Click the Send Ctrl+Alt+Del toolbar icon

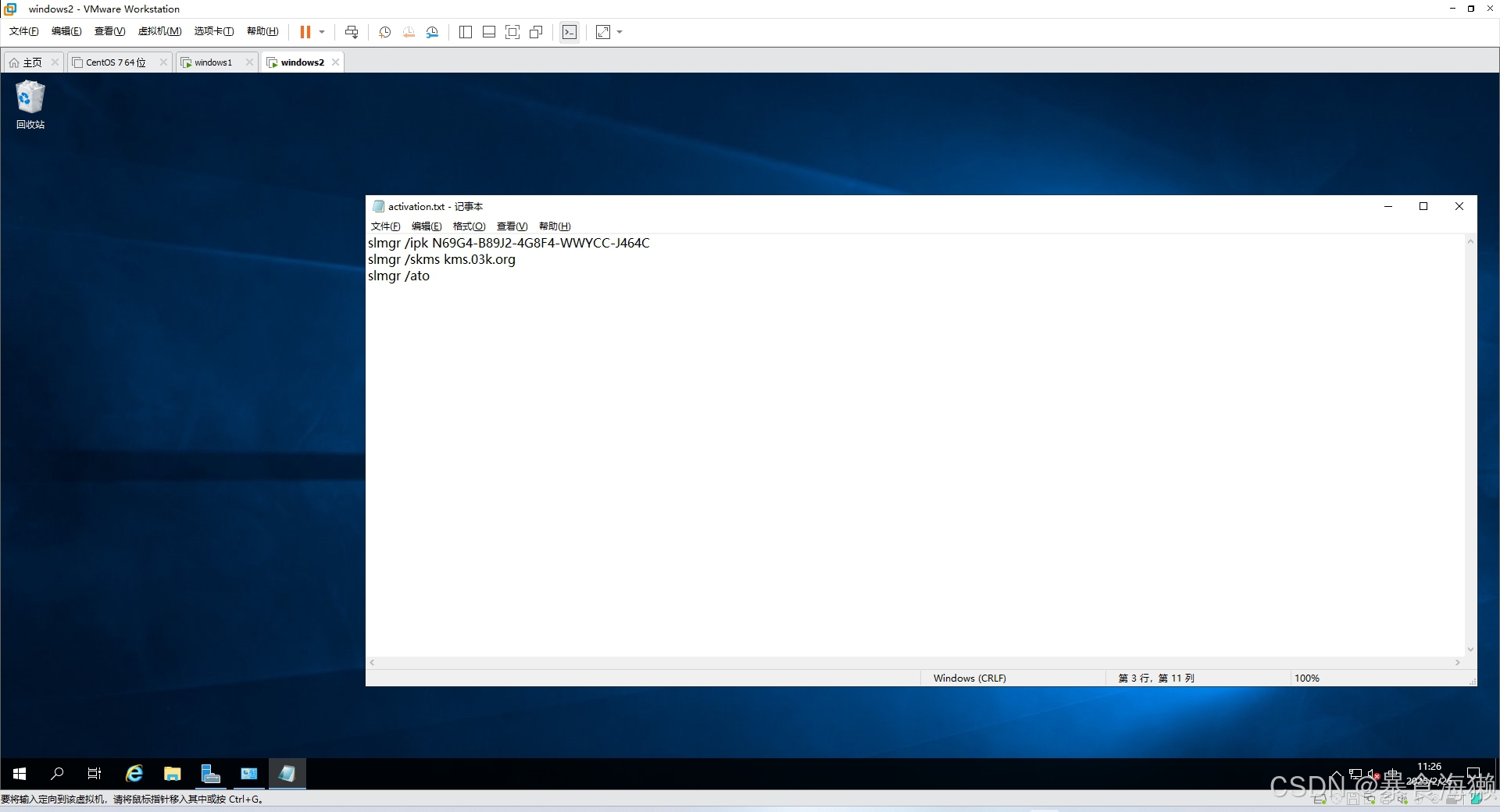352,32
